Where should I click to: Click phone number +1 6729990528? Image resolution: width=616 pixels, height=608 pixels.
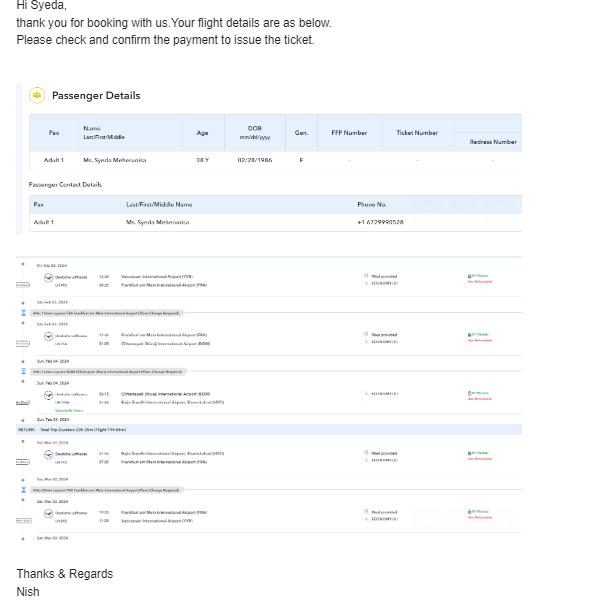tap(380, 222)
